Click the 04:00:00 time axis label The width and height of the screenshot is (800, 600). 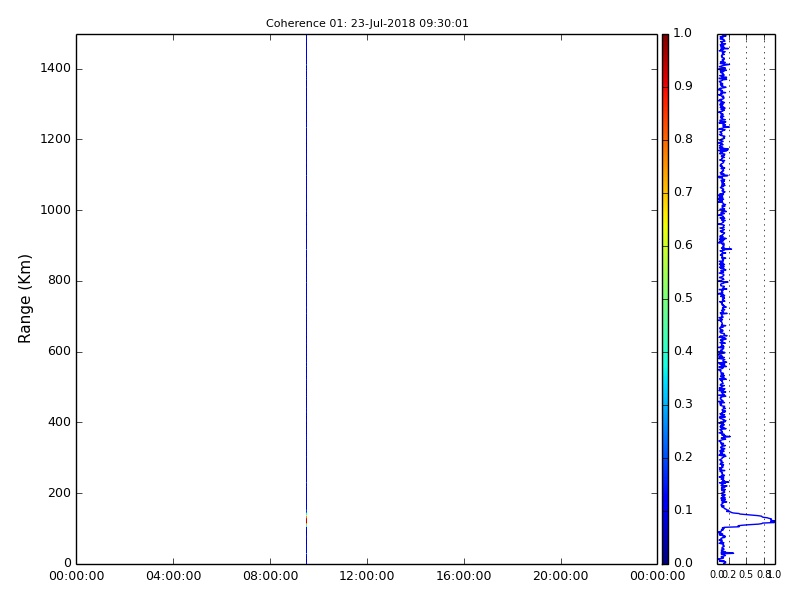(173, 576)
